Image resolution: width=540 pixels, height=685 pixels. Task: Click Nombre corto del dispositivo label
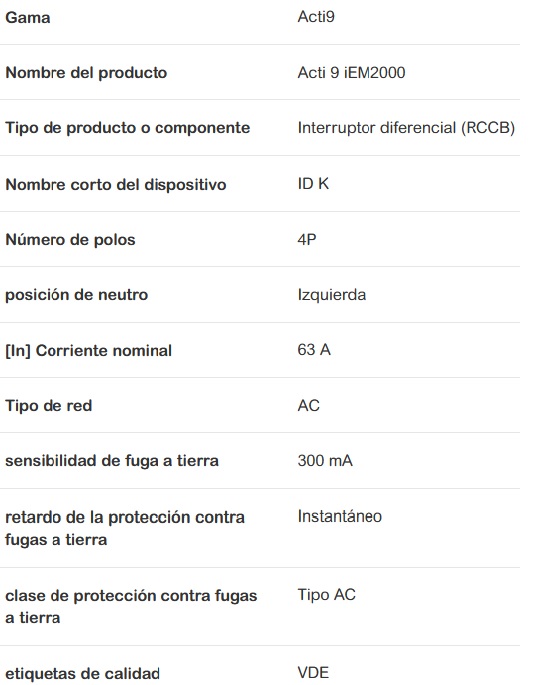point(116,184)
